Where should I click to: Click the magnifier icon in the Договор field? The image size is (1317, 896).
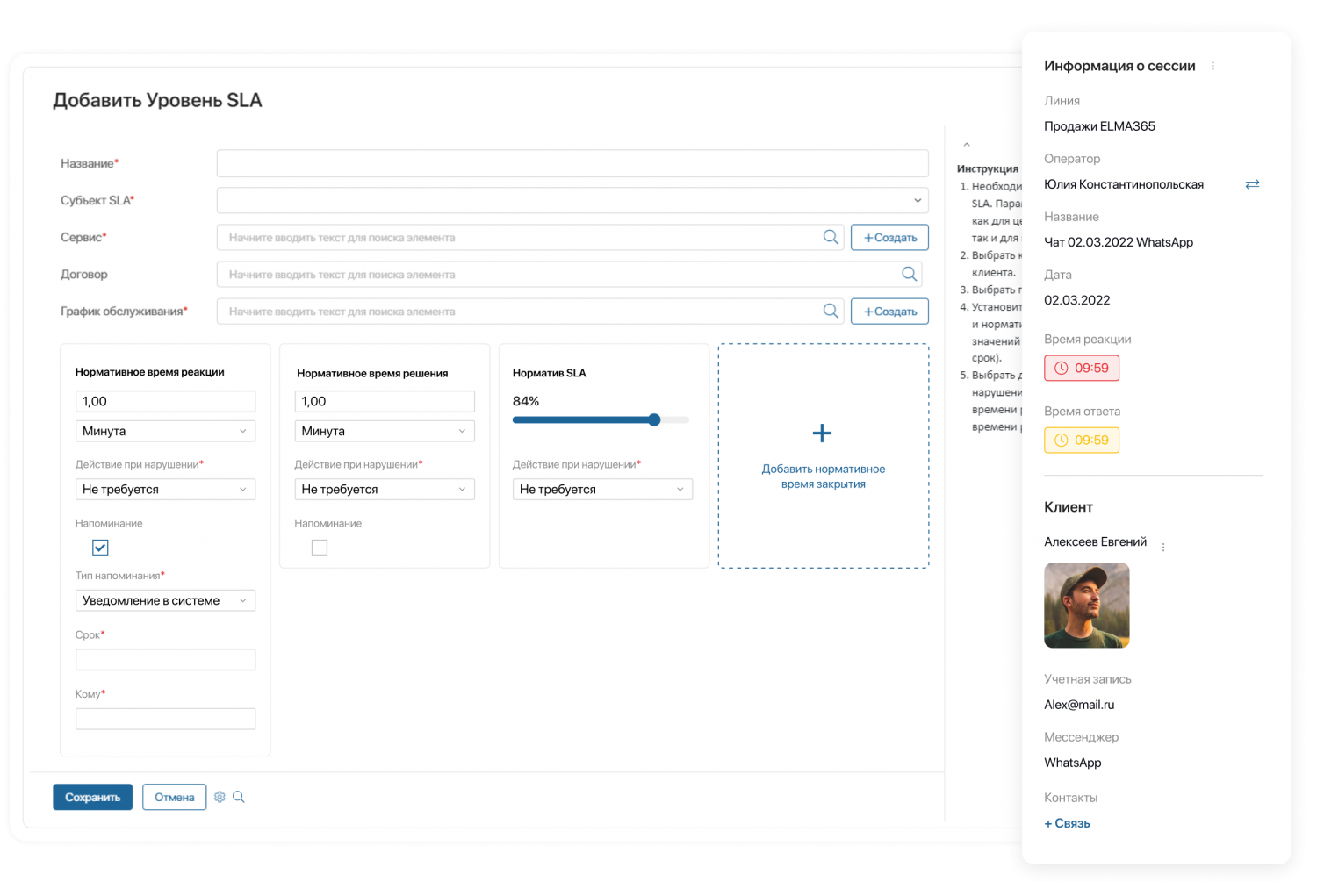[909, 274]
